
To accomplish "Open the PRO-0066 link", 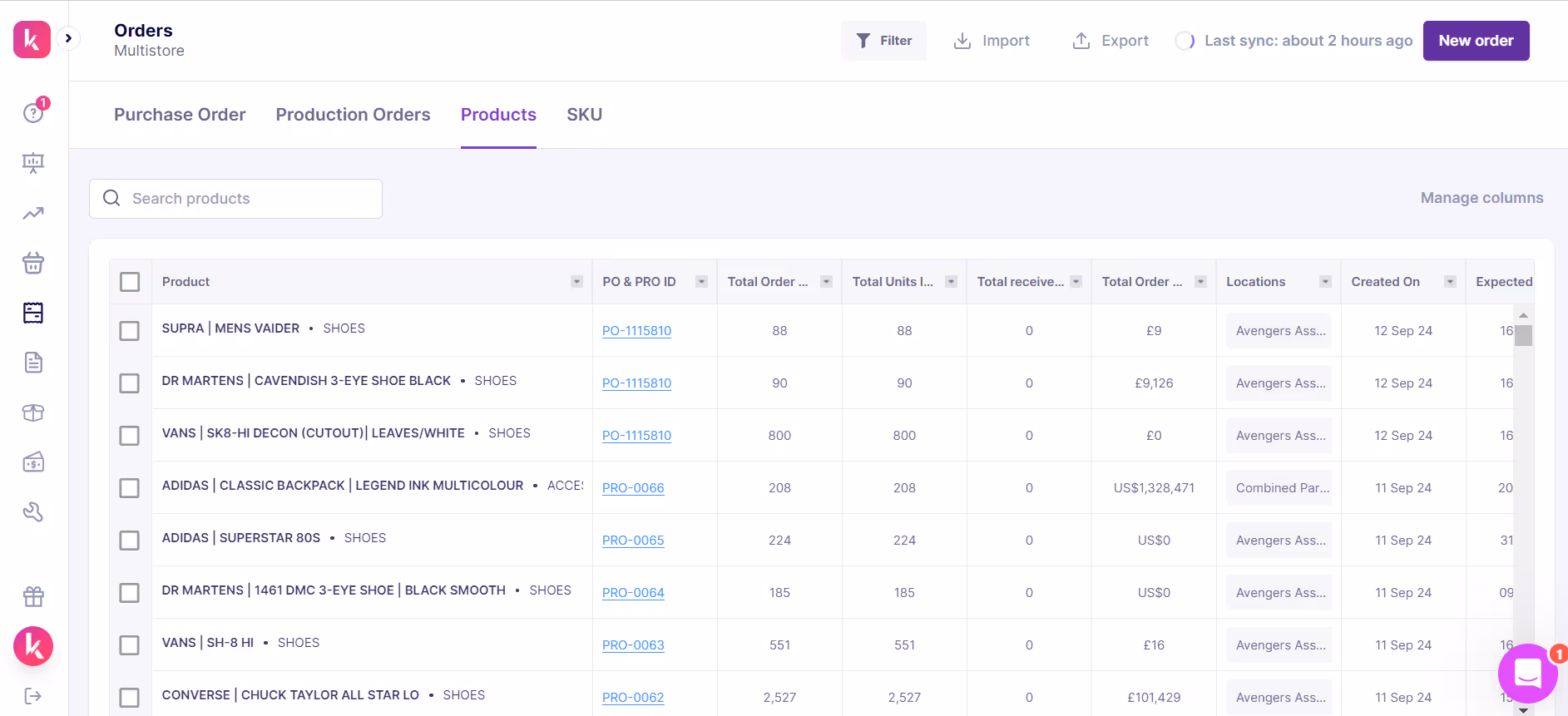I will coord(633,488).
